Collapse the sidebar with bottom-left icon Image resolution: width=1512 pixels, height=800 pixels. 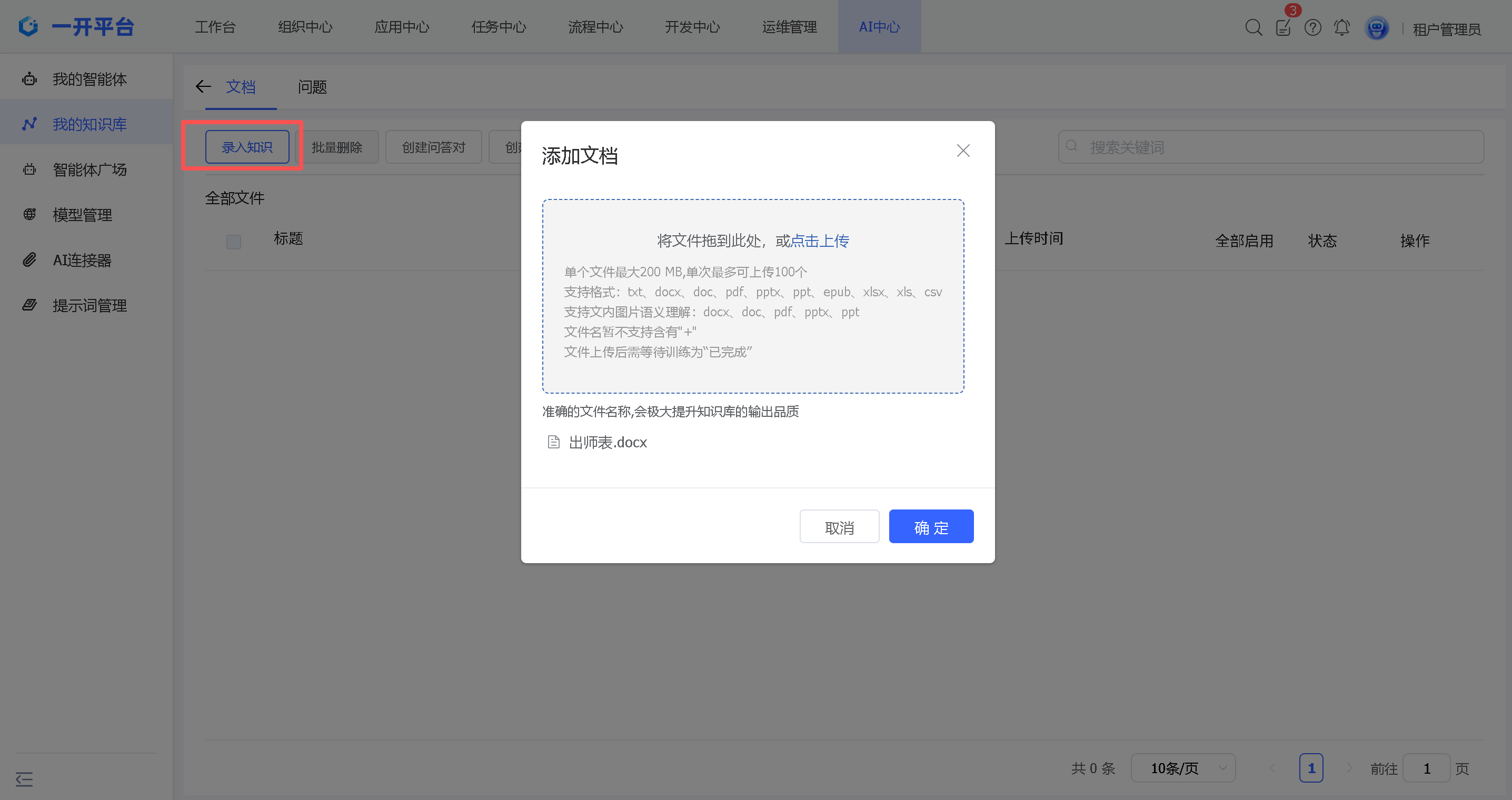click(24, 779)
